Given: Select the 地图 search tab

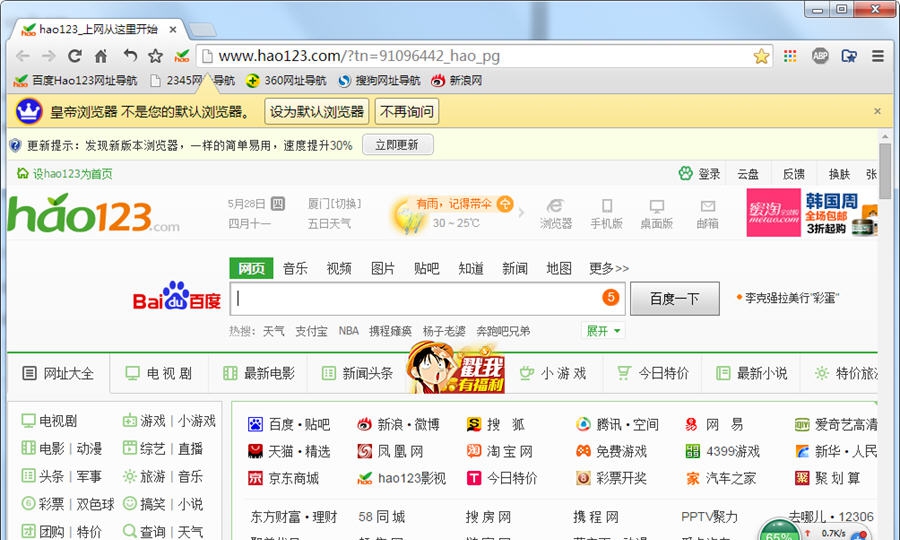Looking at the screenshot, I should pos(558,269).
